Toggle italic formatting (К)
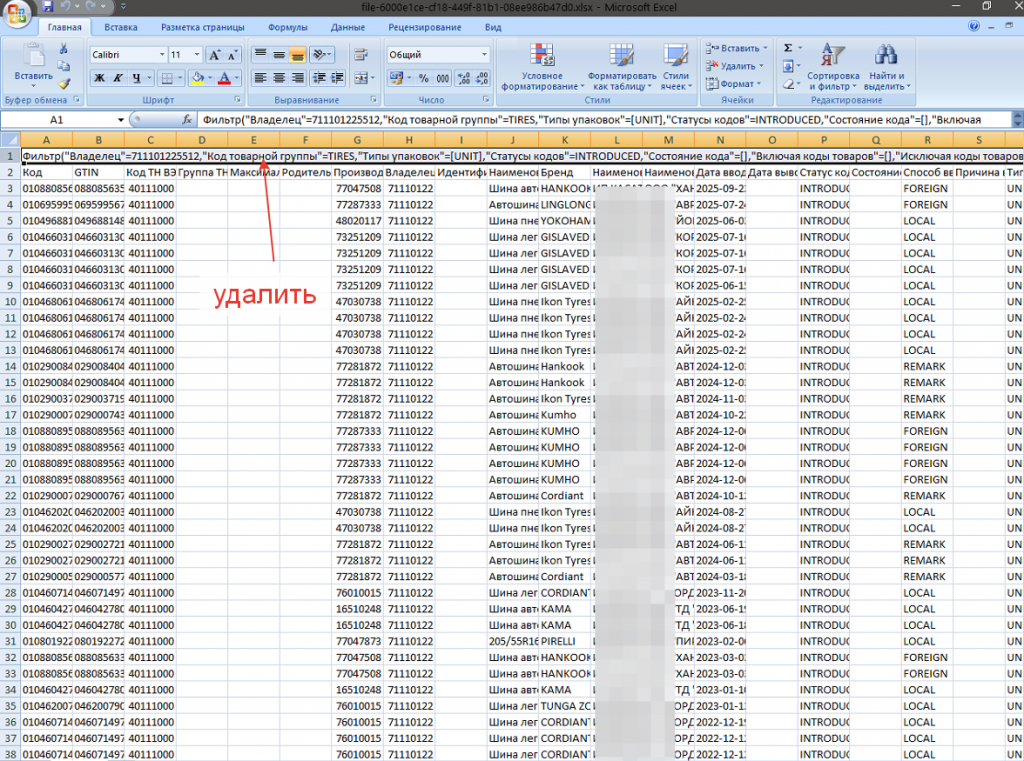The width and height of the screenshot is (1024, 761). 118,78
